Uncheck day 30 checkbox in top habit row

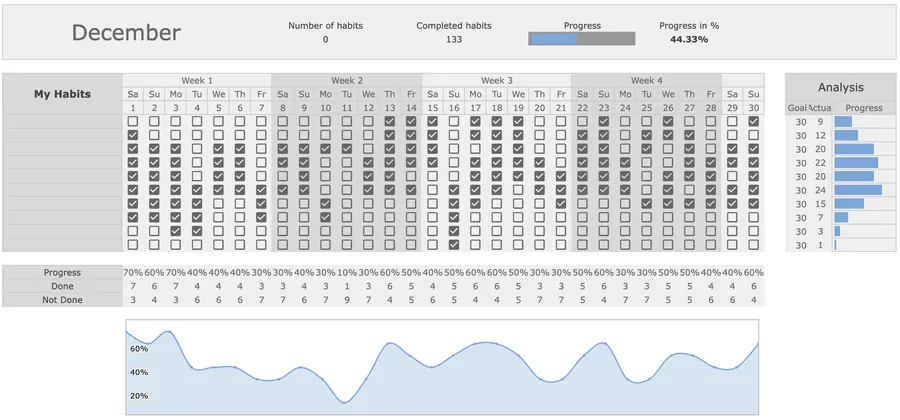tap(754, 122)
